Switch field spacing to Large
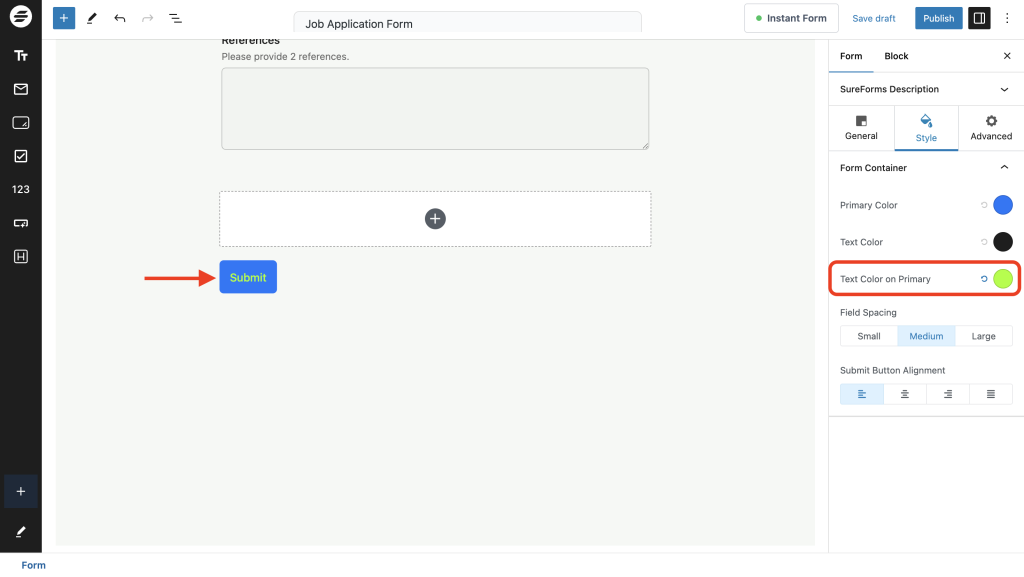Screen dimensions: 1024x577 pos(983,335)
